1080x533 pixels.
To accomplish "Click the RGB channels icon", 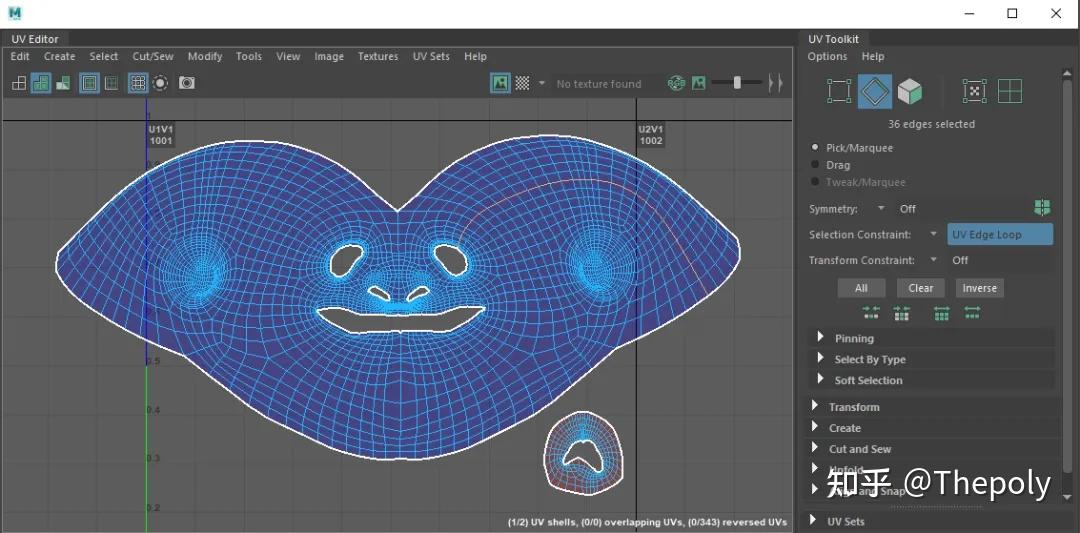I will tap(676, 83).
